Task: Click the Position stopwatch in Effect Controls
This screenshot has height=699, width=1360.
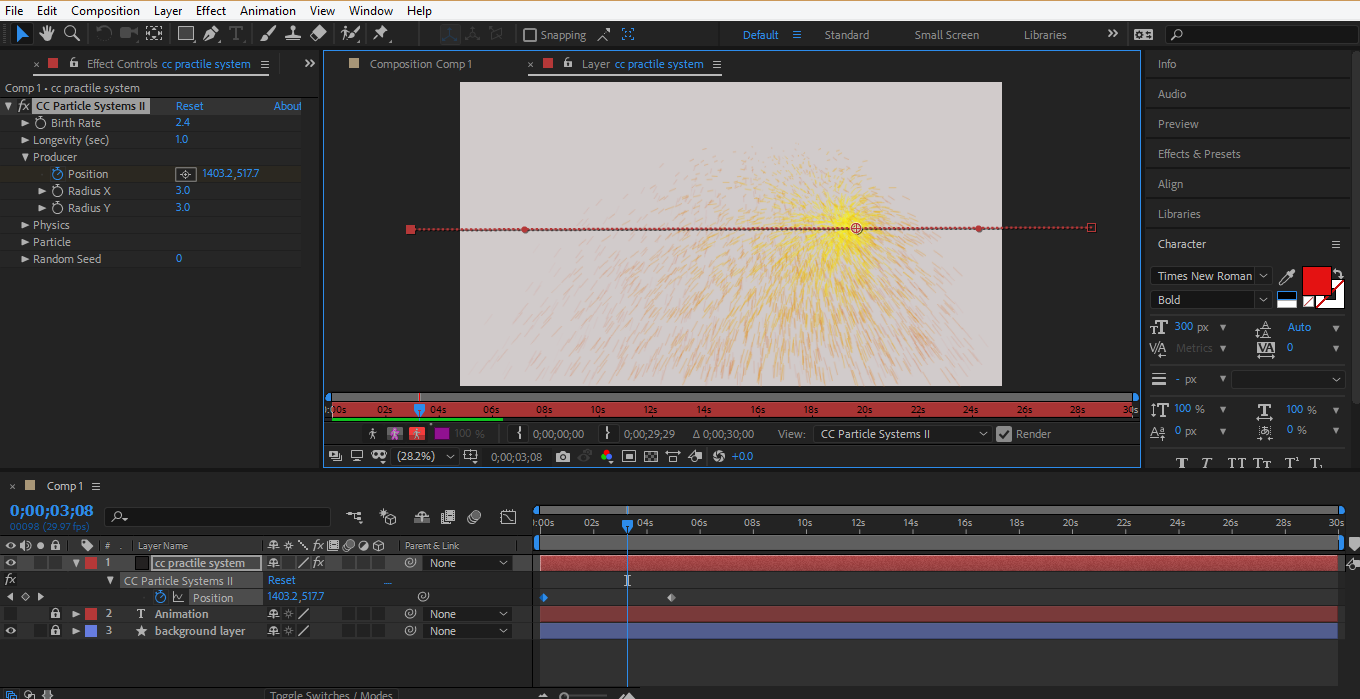Action: tap(57, 174)
